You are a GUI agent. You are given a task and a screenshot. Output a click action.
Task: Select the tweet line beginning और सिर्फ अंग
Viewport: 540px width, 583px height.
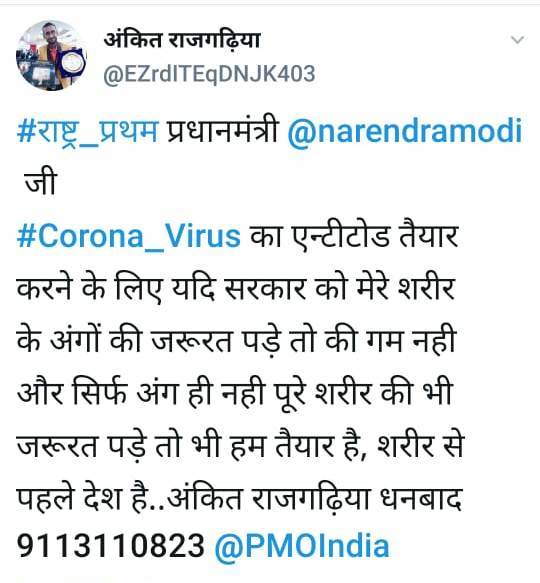pyautogui.click(x=234, y=392)
